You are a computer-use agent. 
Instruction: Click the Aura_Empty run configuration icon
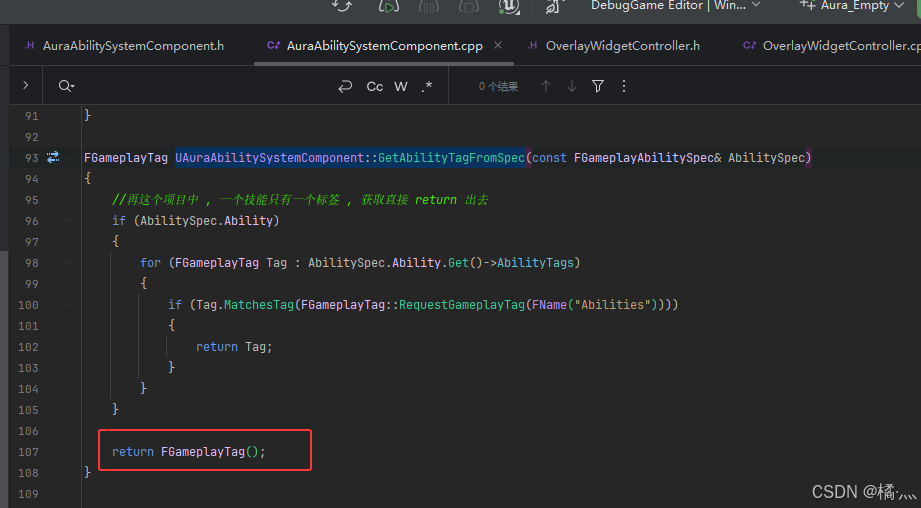click(807, 5)
